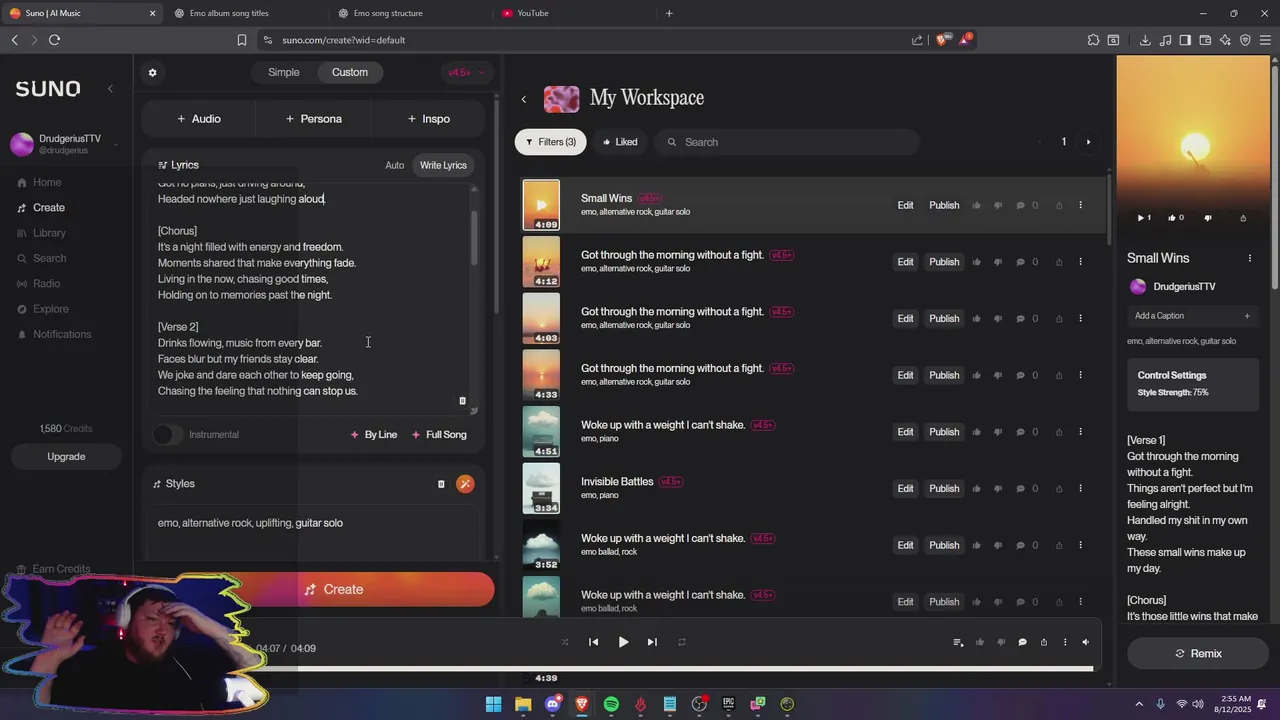
Task: Click the workspace Search field
Action: (787, 142)
